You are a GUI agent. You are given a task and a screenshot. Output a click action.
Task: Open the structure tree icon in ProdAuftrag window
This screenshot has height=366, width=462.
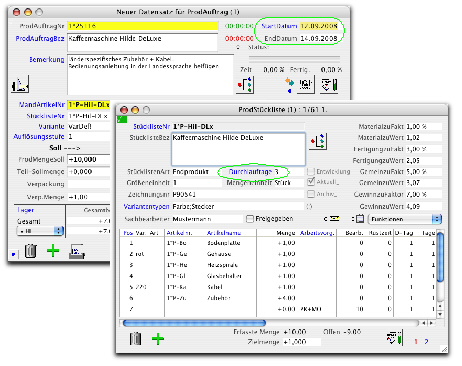point(245,85)
